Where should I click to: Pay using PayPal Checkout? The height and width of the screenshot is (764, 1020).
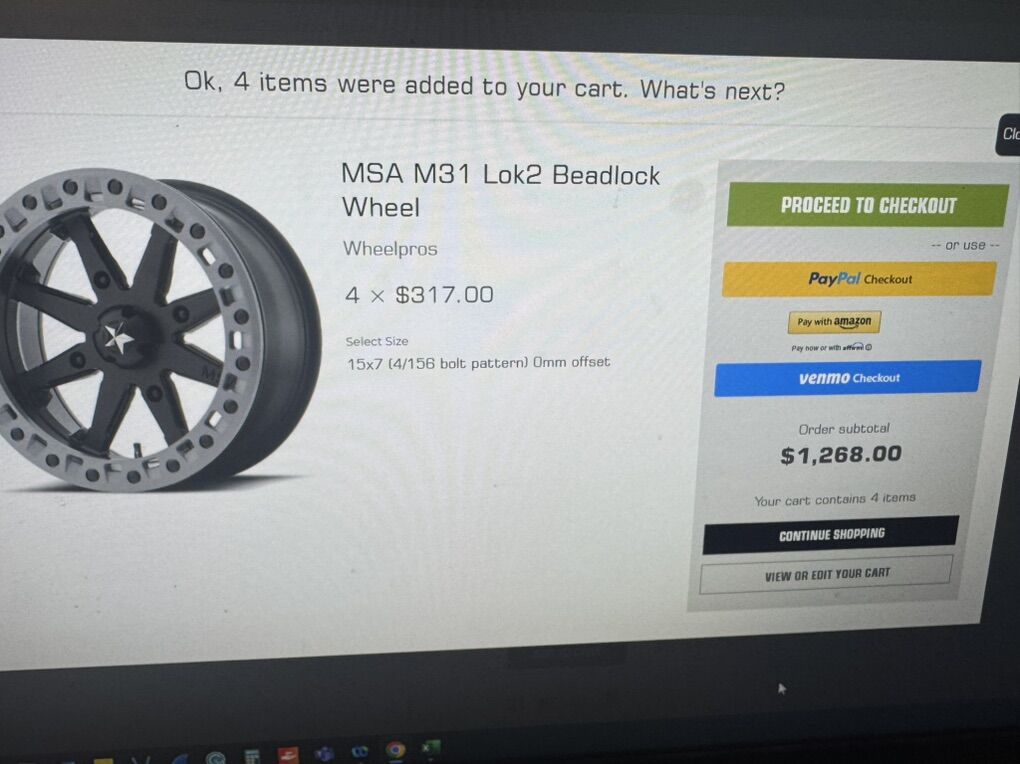point(859,279)
